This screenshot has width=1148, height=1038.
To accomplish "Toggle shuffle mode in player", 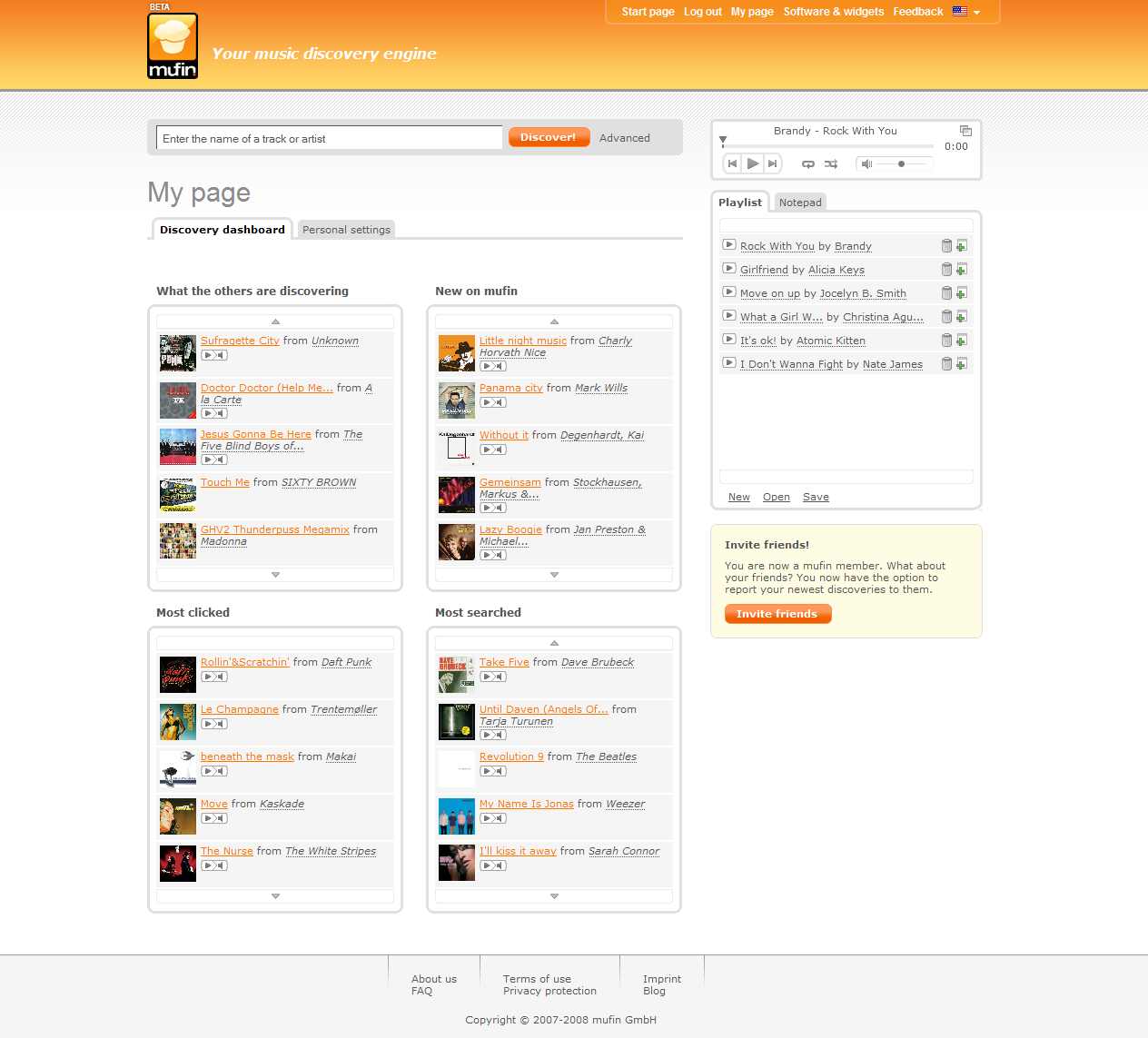I will [x=831, y=164].
